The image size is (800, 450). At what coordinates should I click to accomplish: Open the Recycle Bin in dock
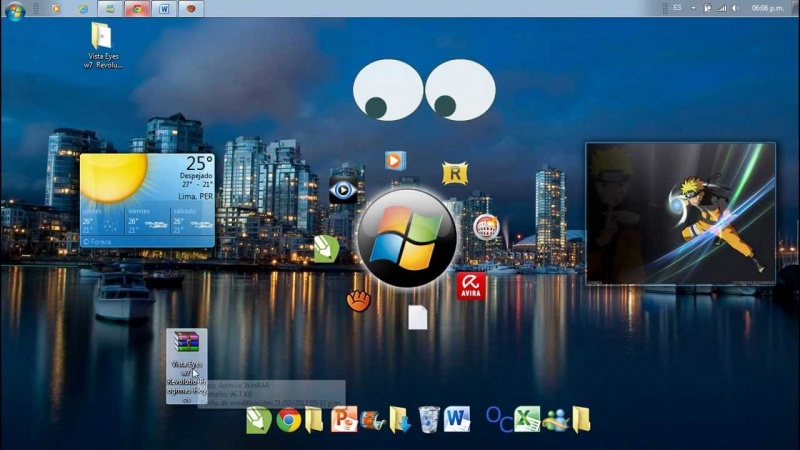429,419
